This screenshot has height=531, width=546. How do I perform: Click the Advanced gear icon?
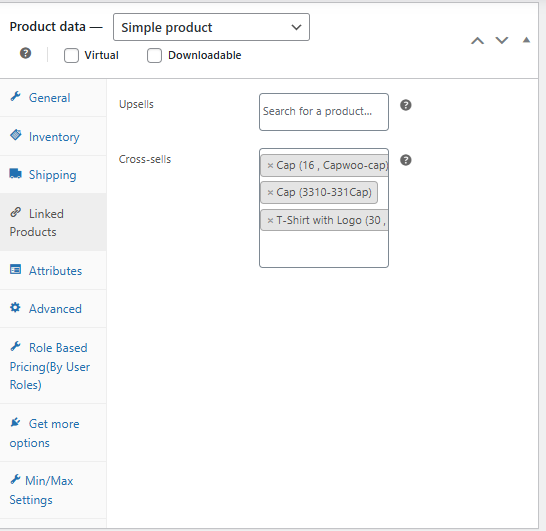[x=15, y=307]
